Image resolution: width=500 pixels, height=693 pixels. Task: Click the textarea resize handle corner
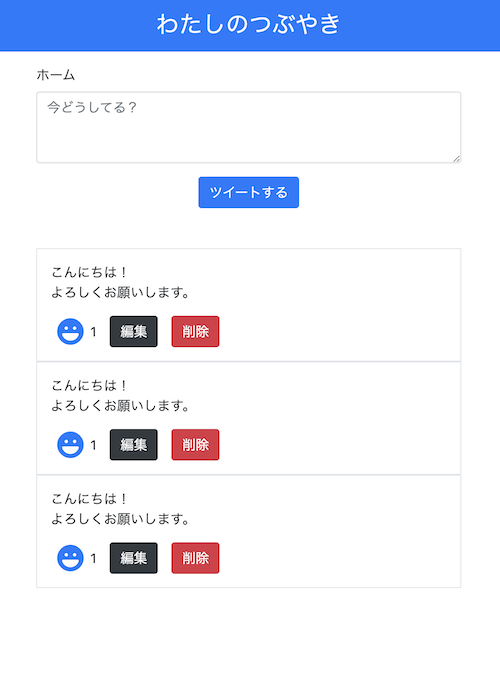point(456,159)
